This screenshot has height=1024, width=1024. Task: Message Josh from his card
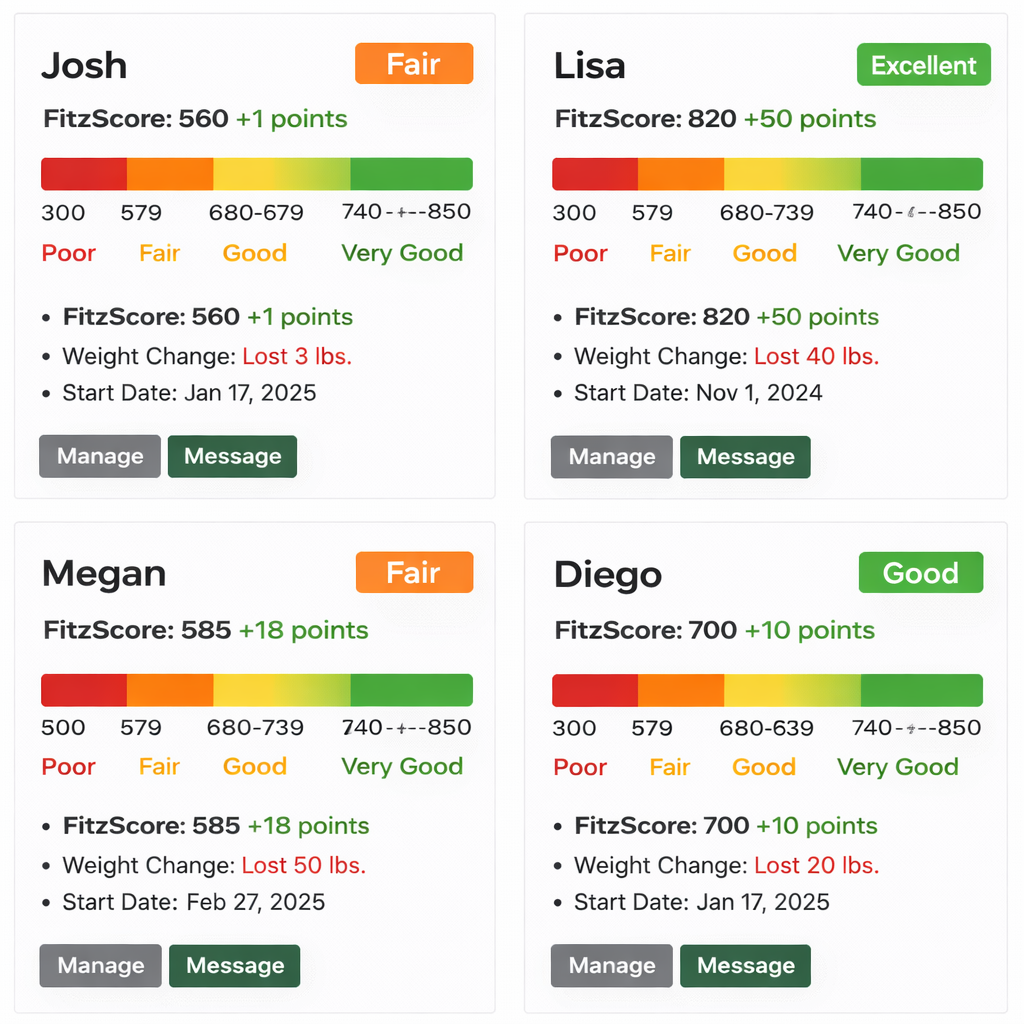pyautogui.click(x=232, y=456)
